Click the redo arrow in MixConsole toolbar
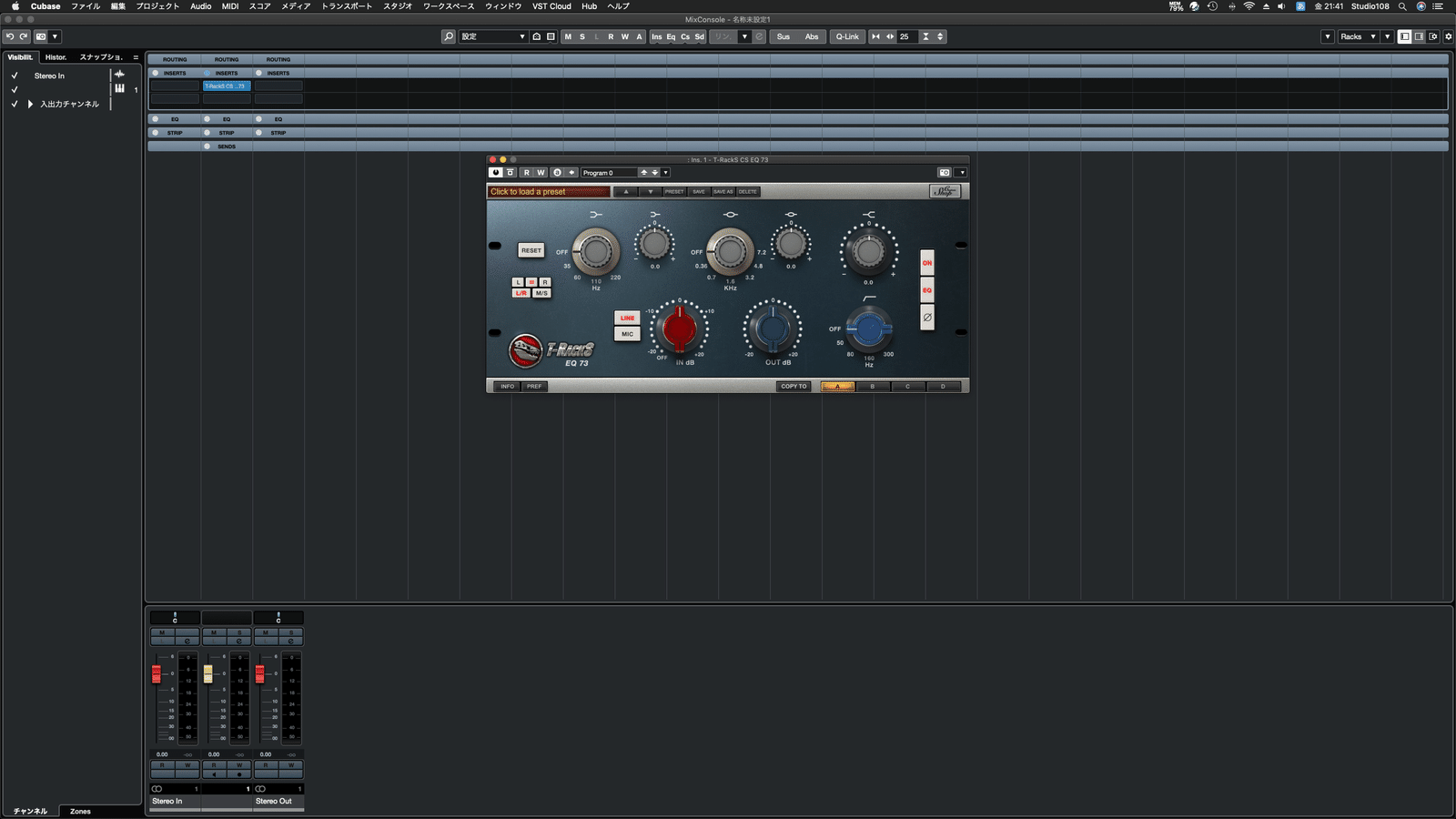This screenshot has height=819, width=1456. click(x=24, y=36)
